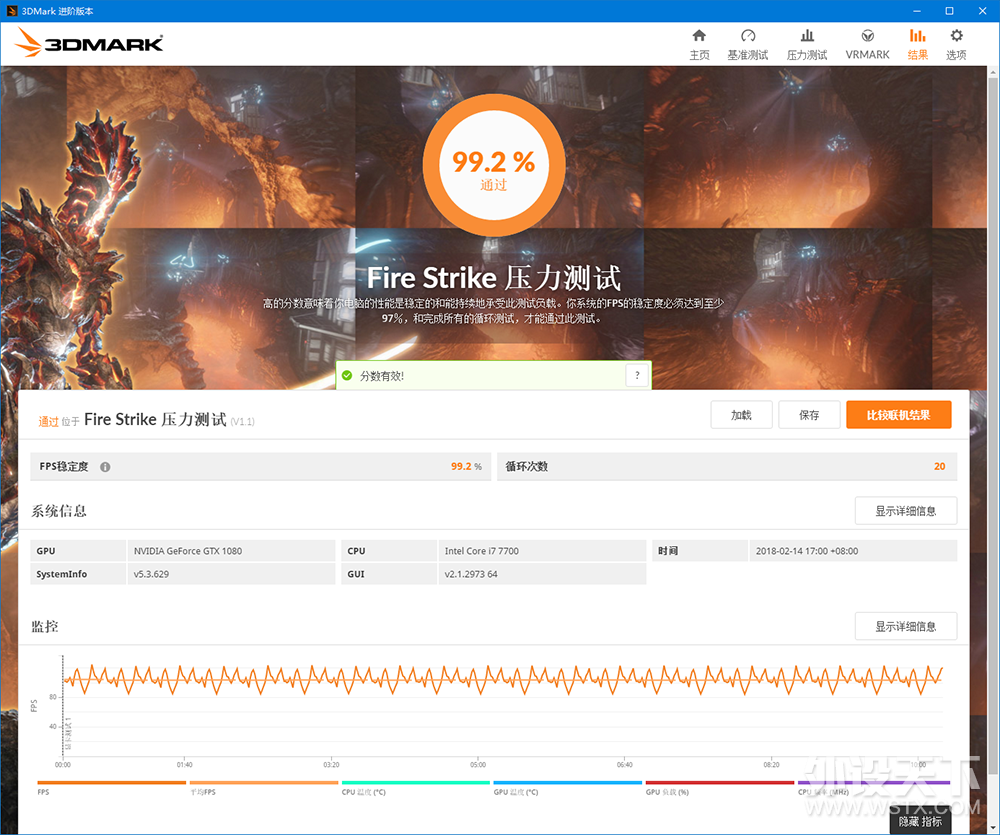Go to the 主页 home icon

pos(699,36)
